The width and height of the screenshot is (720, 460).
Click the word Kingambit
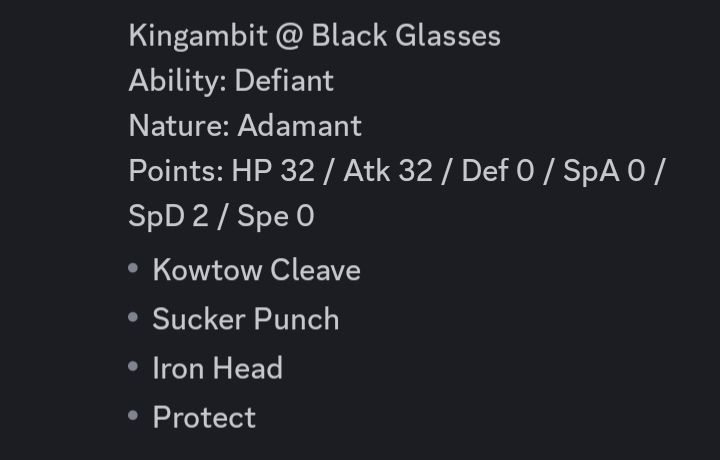[198, 36]
